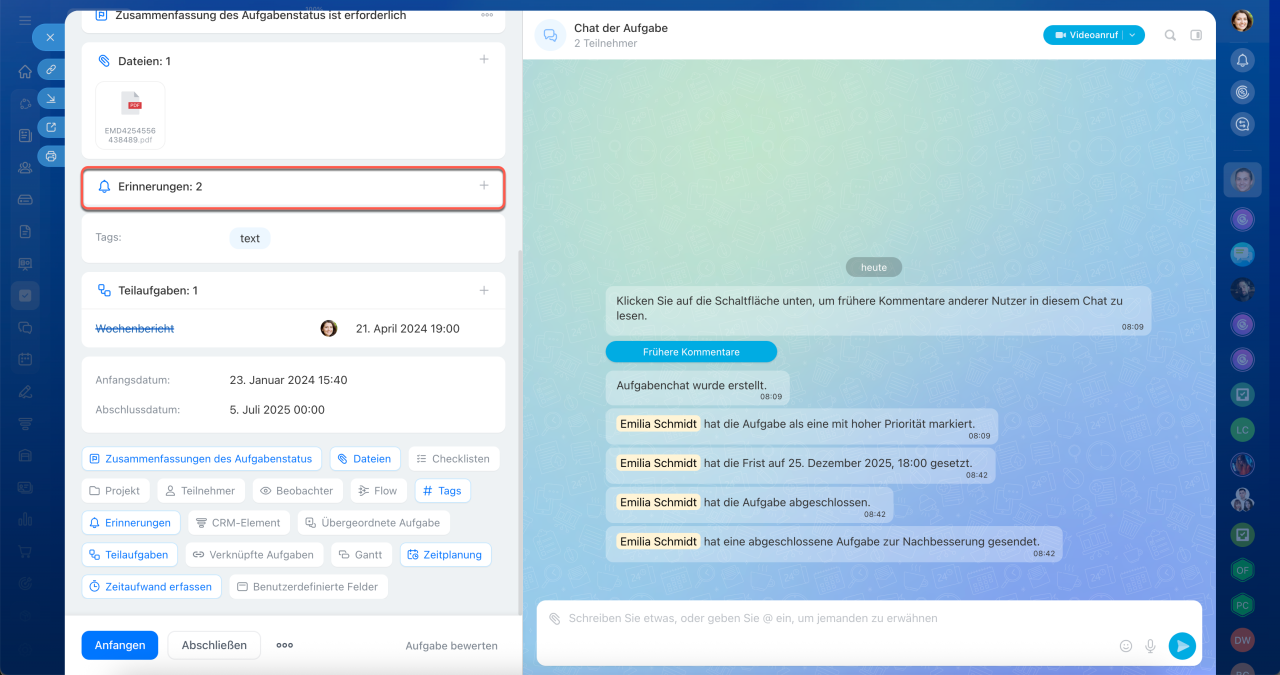The width and height of the screenshot is (1280, 675).
Task: Open the EMD4254556438489.pdf file thumbnail
Action: 130,115
